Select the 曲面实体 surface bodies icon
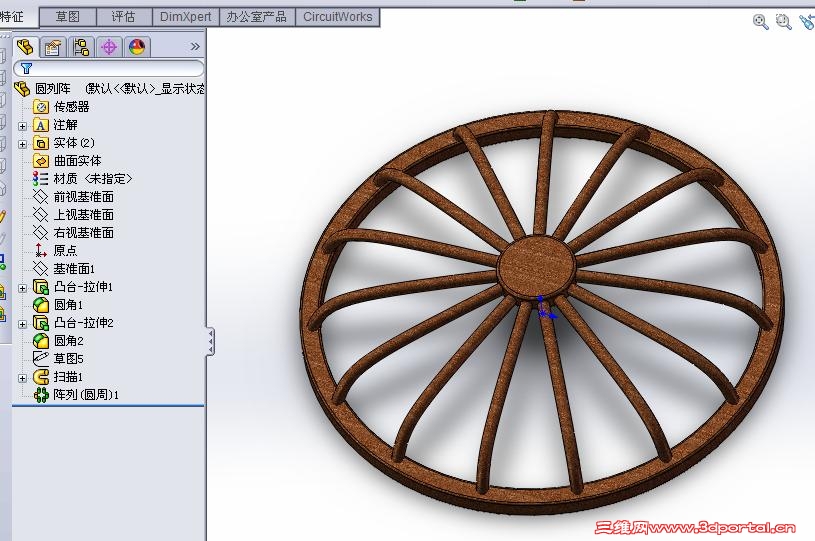The image size is (815, 541). 41,161
